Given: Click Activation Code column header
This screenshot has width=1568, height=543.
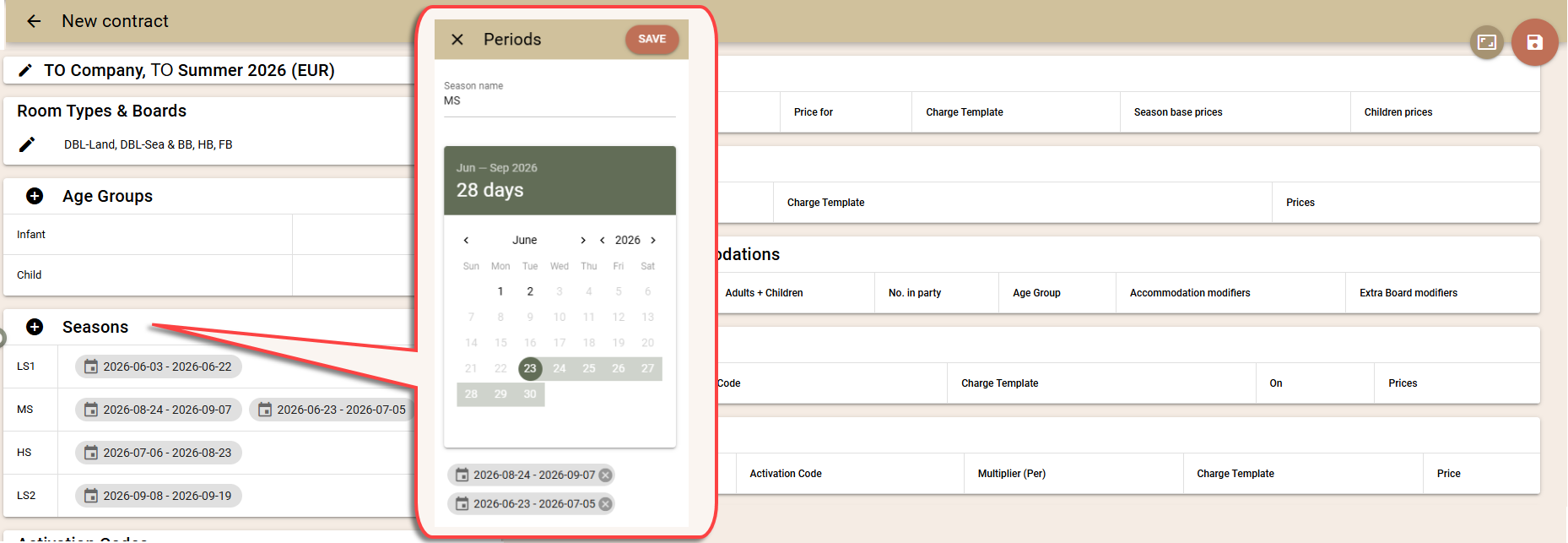Looking at the screenshot, I should click(786, 474).
